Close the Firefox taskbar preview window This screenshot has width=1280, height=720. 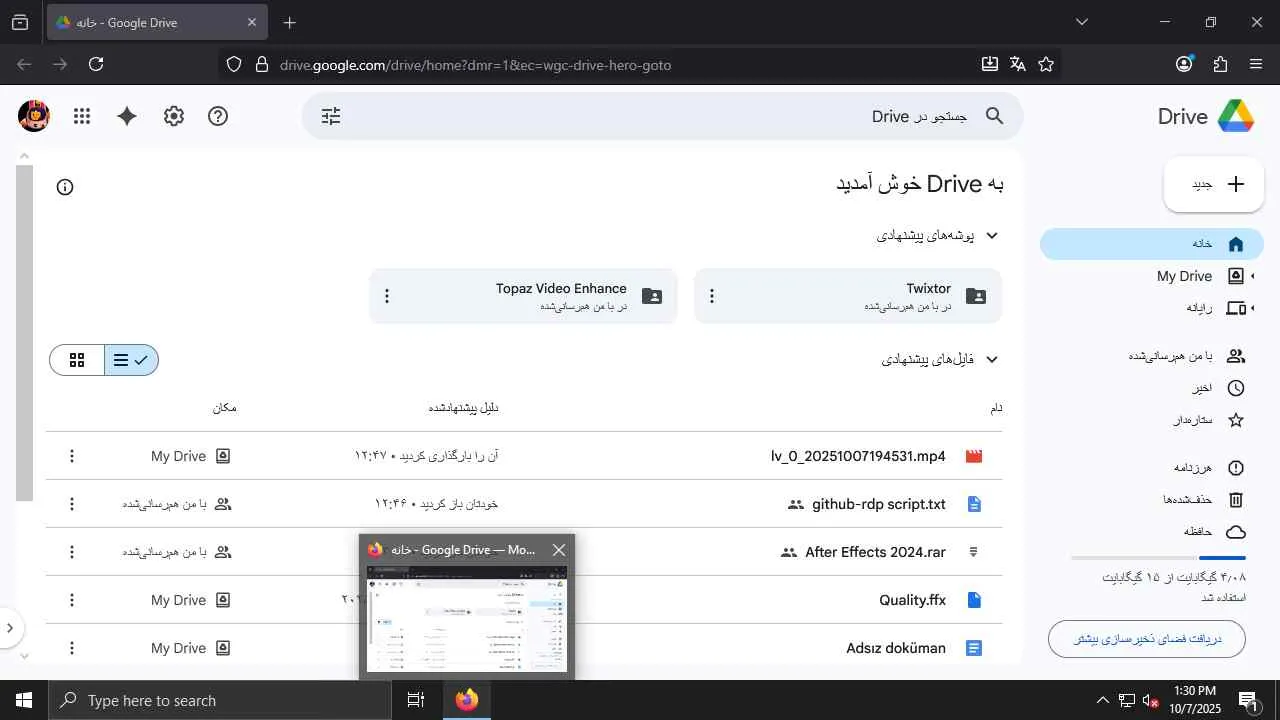tap(559, 550)
